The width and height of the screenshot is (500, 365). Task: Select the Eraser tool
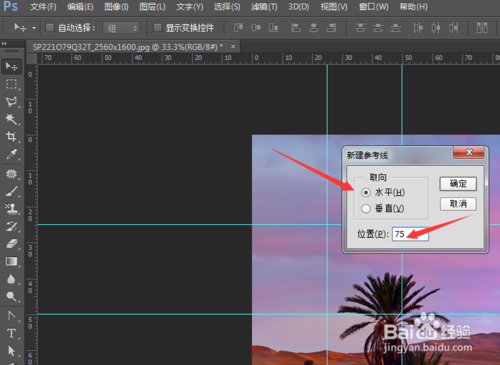coord(12,244)
